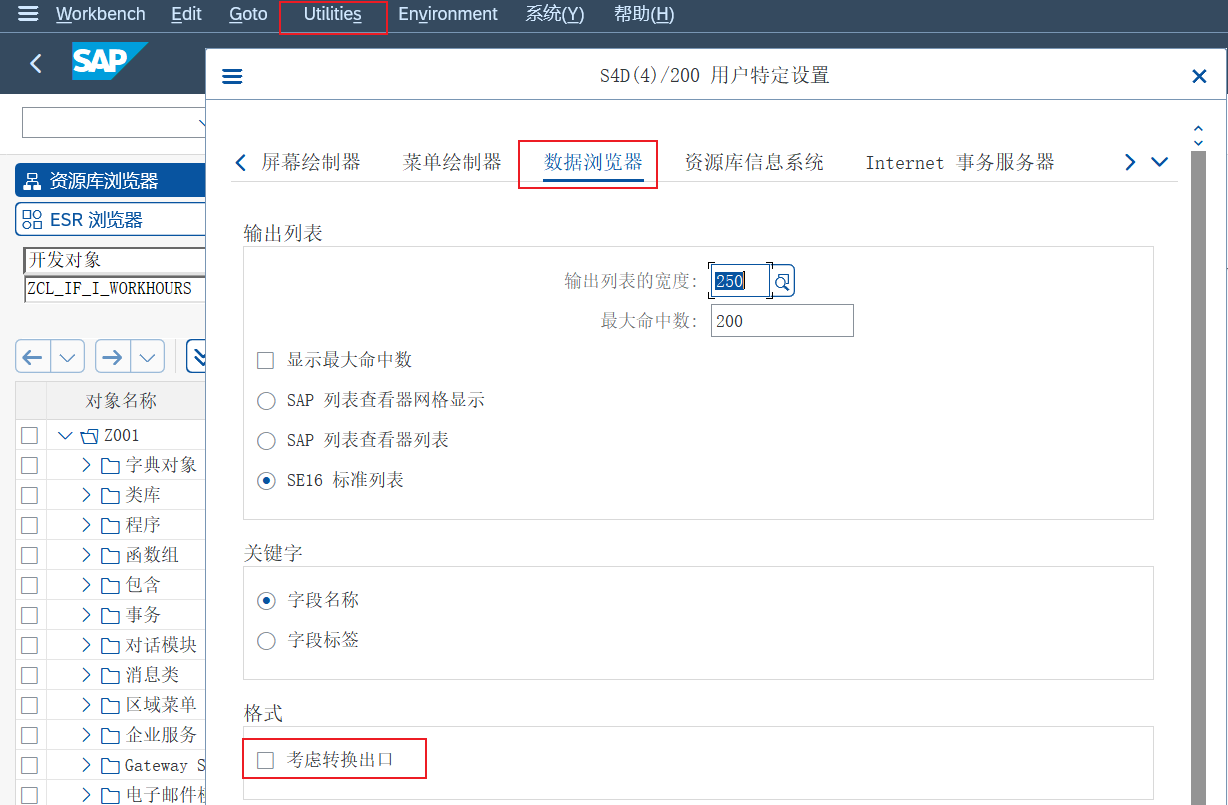Open the back-navigation history dropdown
Viewport: 1228px width, 805px height.
click(x=67, y=357)
